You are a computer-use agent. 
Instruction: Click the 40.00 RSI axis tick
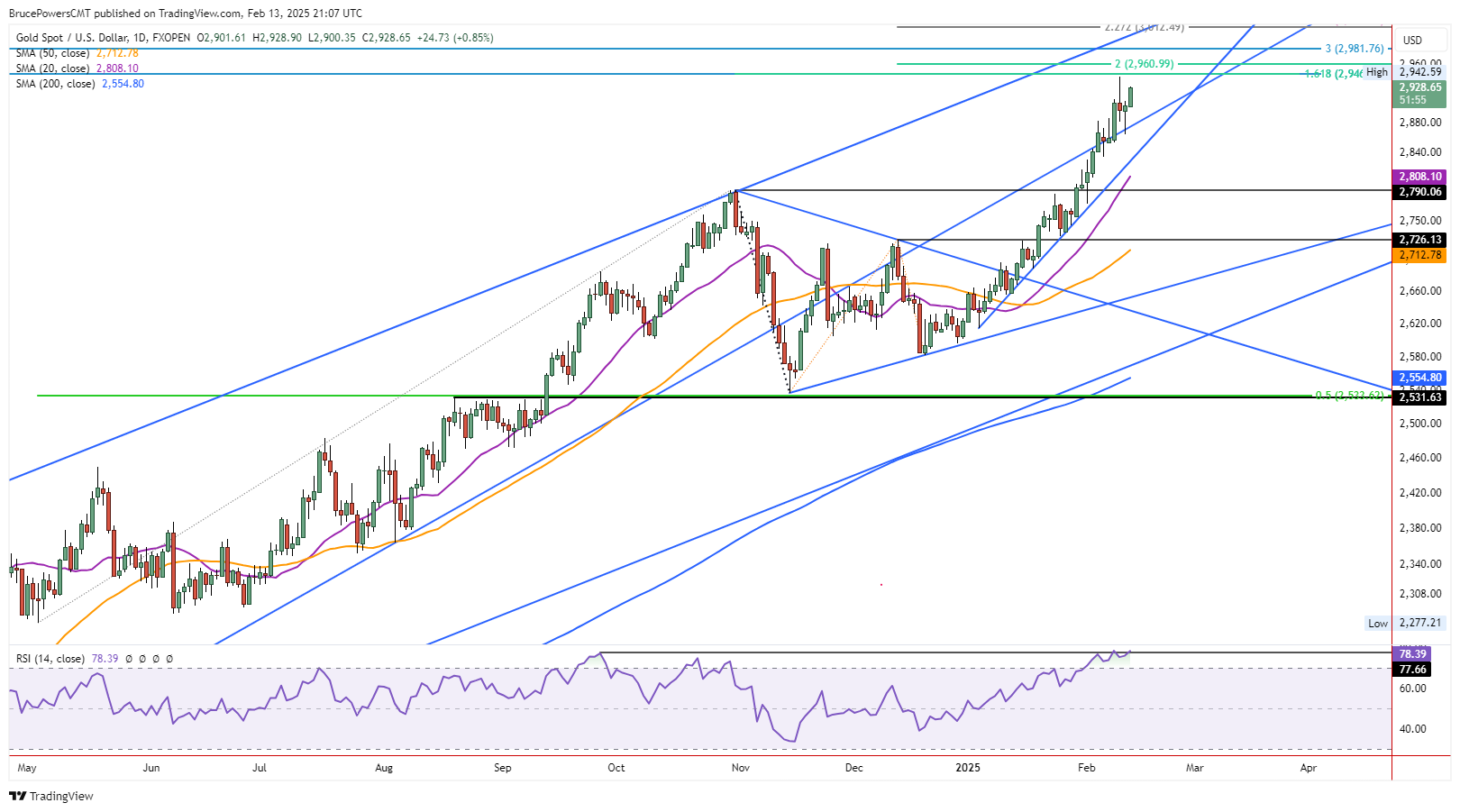pos(1412,729)
